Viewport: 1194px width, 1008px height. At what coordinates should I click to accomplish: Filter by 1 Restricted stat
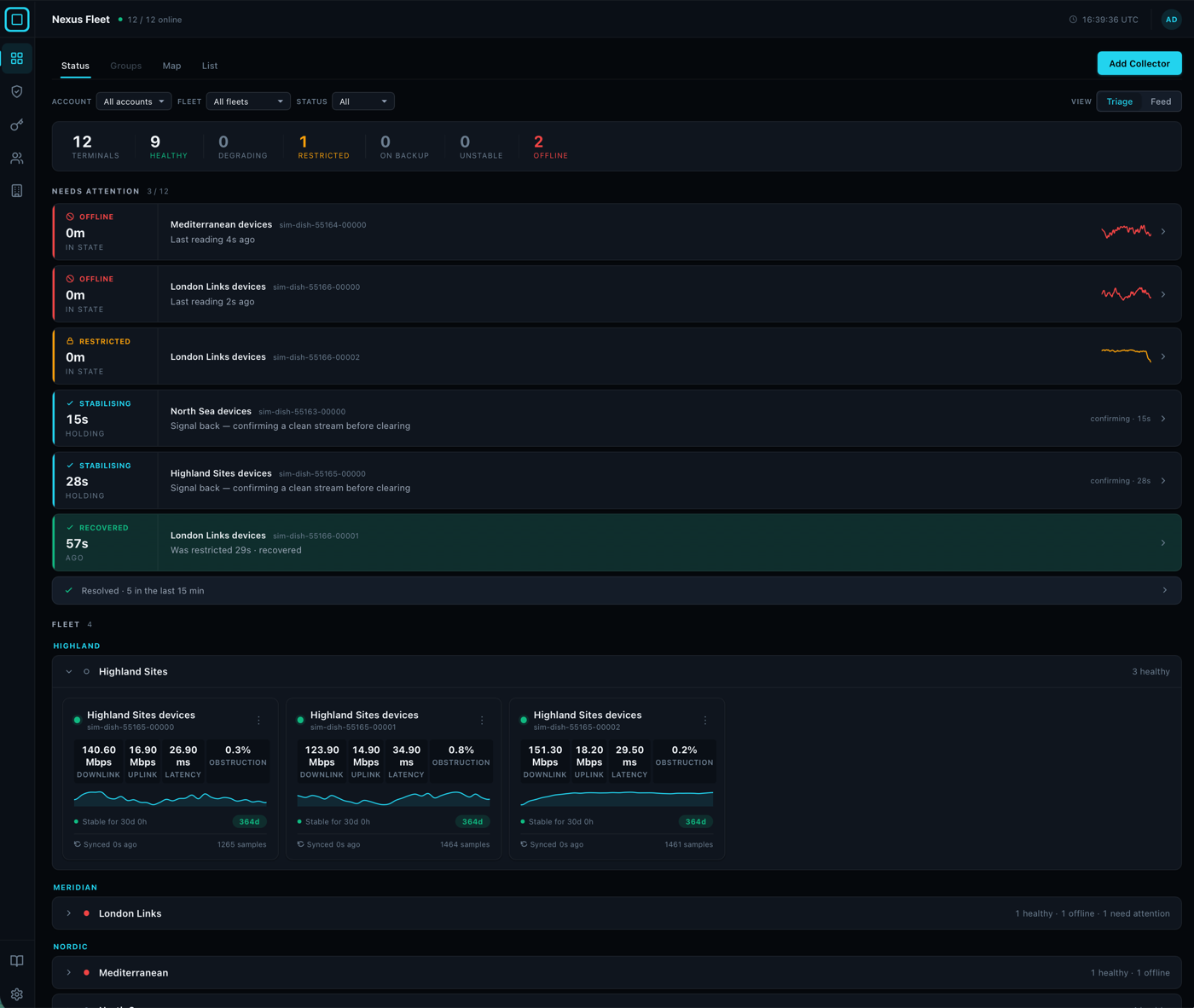point(323,147)
